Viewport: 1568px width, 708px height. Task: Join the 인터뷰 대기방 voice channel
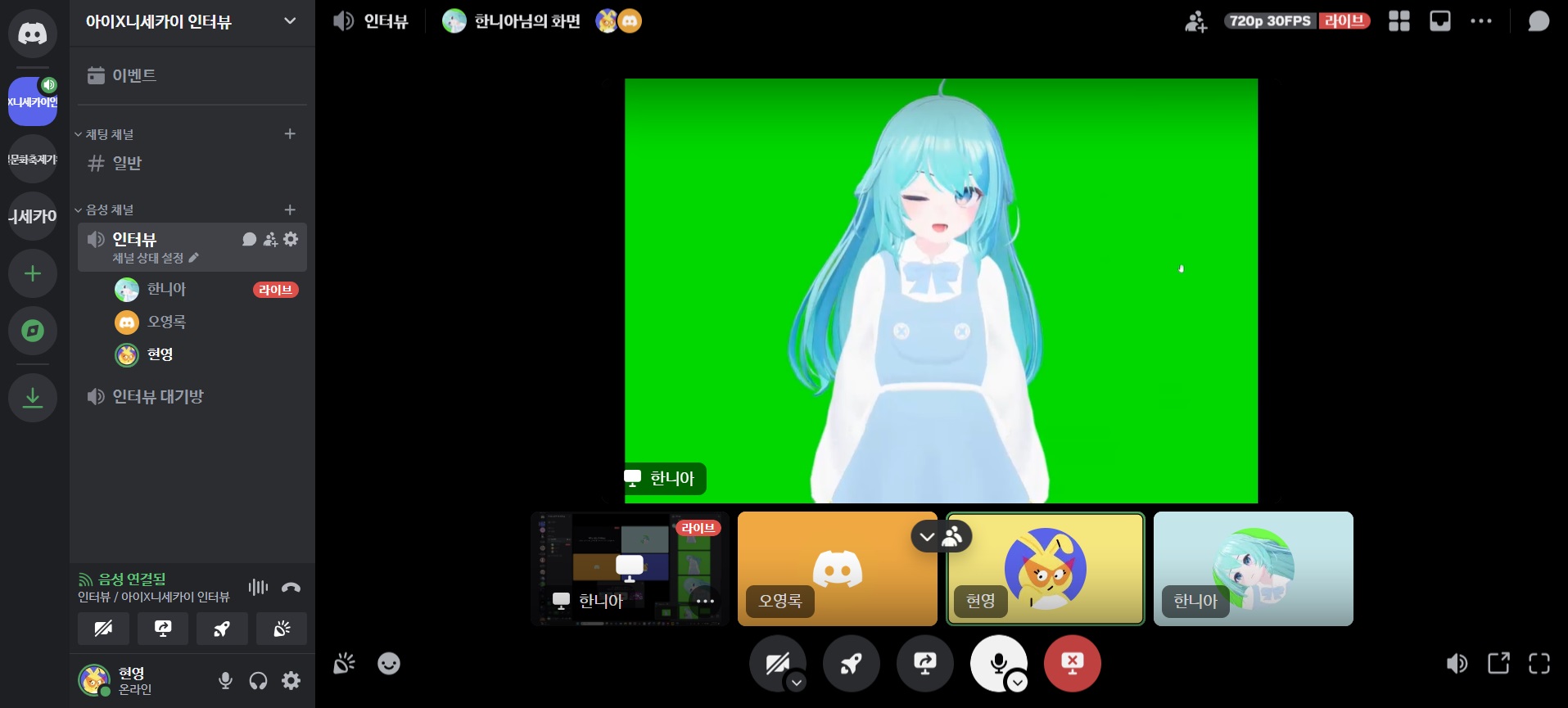coord(157,397)
